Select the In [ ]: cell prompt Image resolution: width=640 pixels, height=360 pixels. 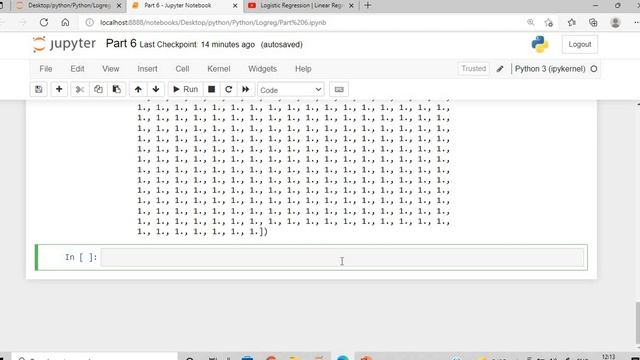pos(81,257)
